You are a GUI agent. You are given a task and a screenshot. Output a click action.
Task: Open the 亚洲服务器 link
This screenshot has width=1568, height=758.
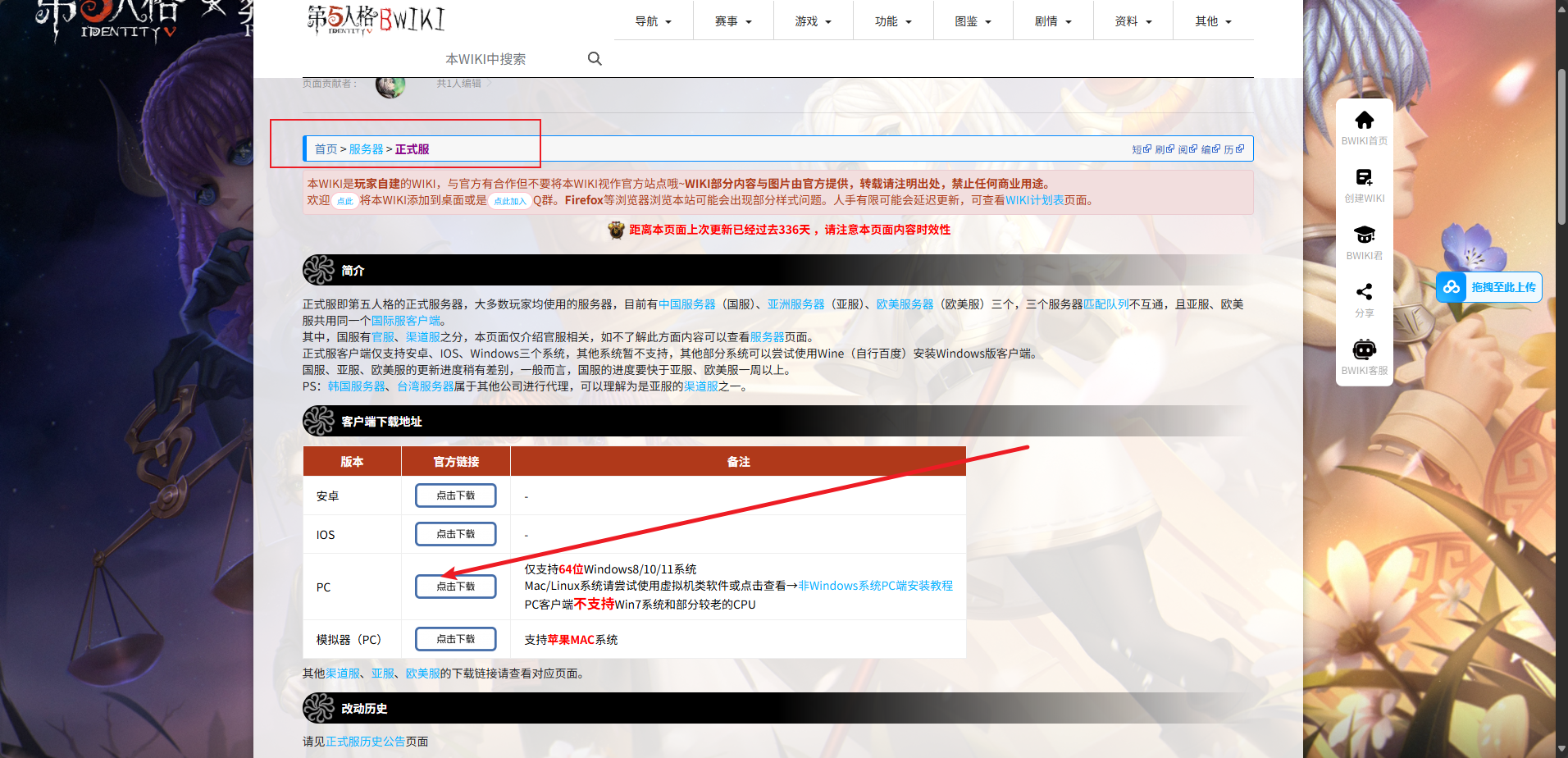[x=795, y=304]
